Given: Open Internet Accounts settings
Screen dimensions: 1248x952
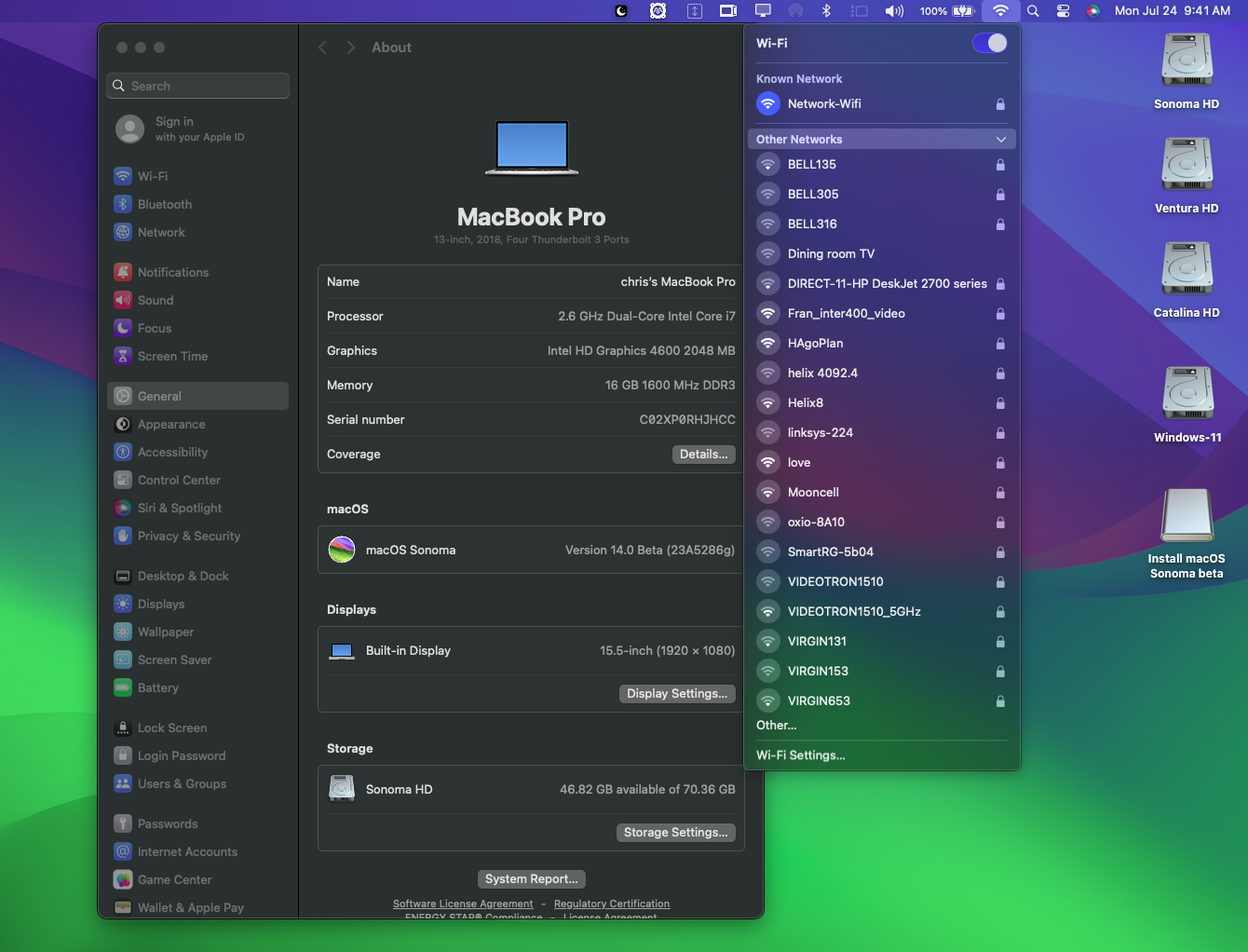Looking at the screenshot, I should (x=197, y=851).
